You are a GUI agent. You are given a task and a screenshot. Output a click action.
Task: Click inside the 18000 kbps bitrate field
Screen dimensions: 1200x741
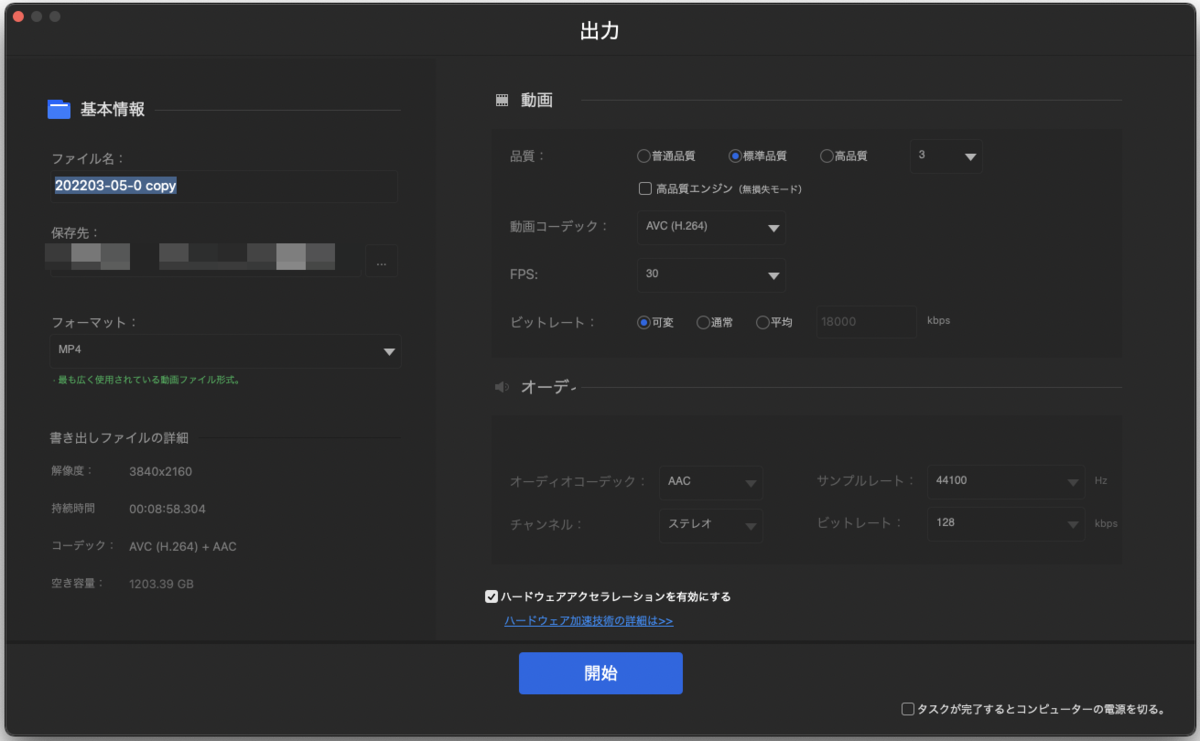coord(865,321)
